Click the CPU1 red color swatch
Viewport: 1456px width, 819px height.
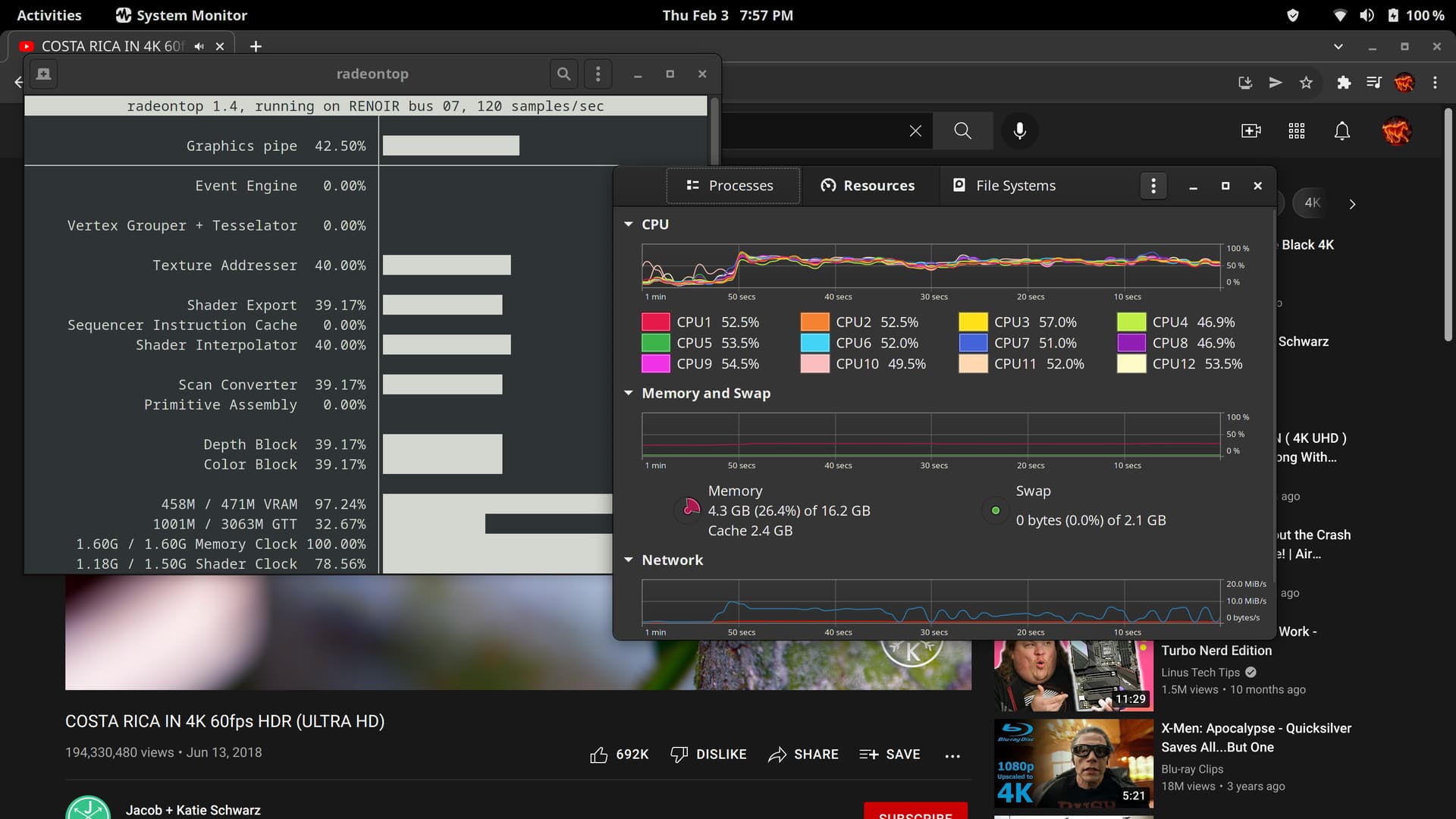click(x=655, y=322)
